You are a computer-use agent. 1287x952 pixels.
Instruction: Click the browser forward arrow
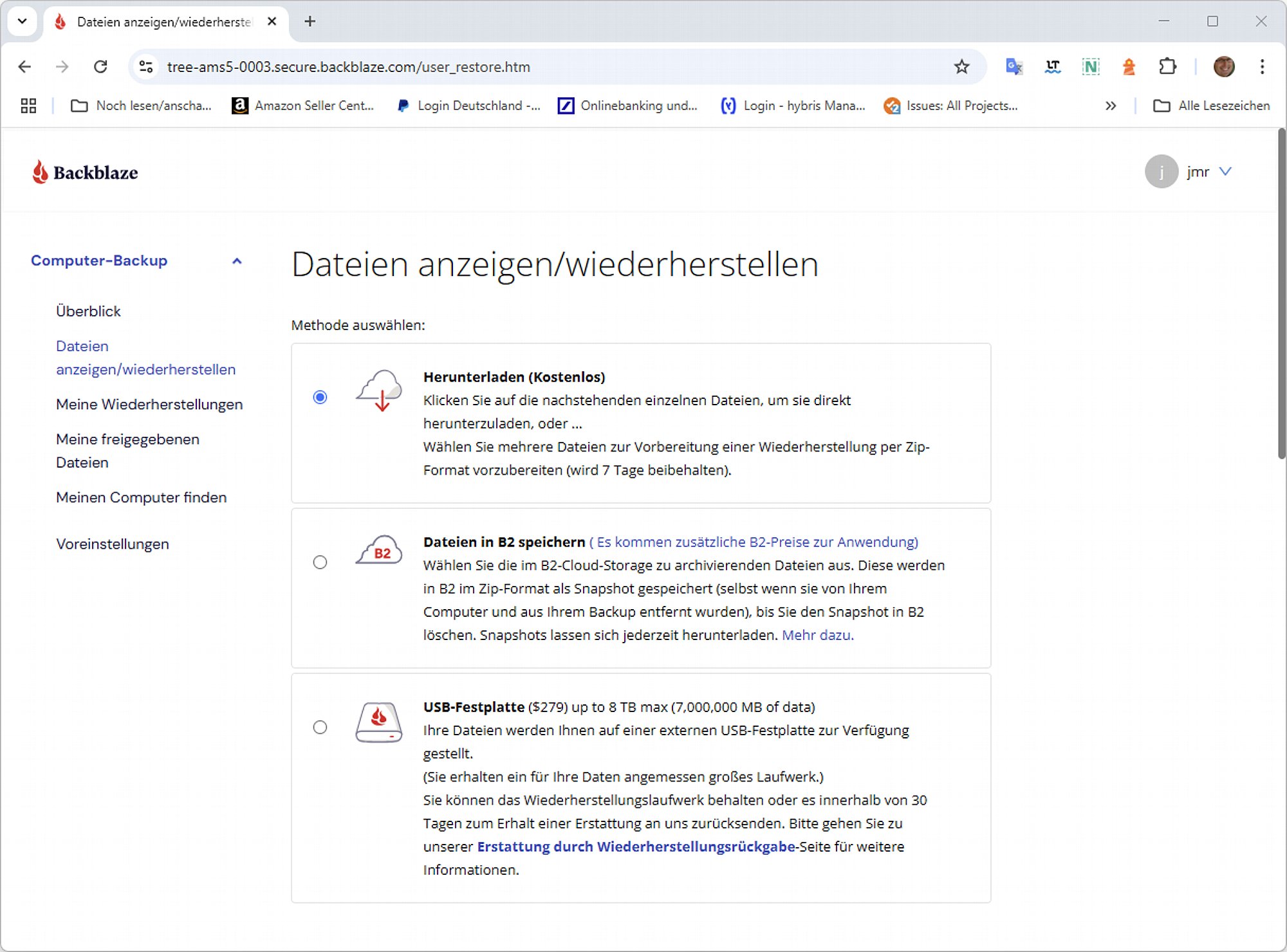[62, 67]
